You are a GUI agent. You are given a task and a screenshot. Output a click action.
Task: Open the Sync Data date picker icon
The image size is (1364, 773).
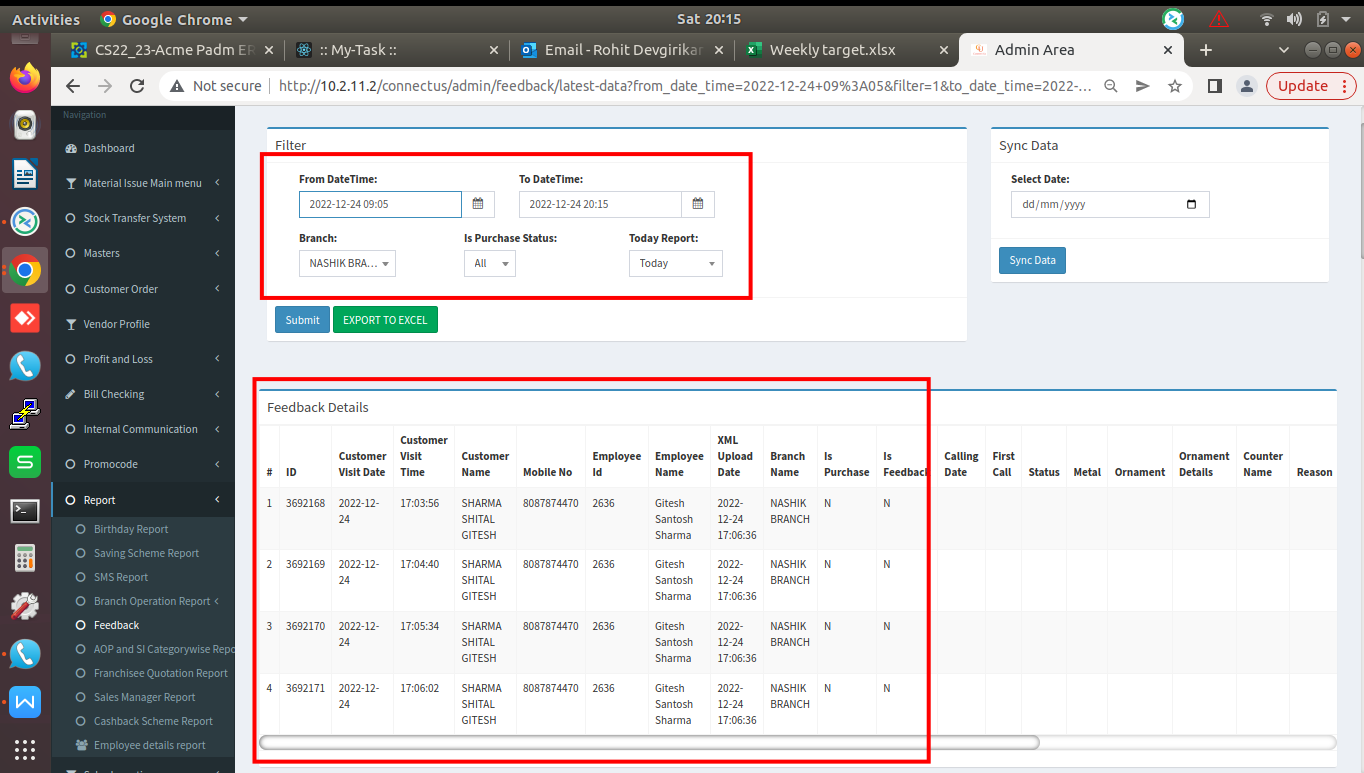[x=1190, y=204]
